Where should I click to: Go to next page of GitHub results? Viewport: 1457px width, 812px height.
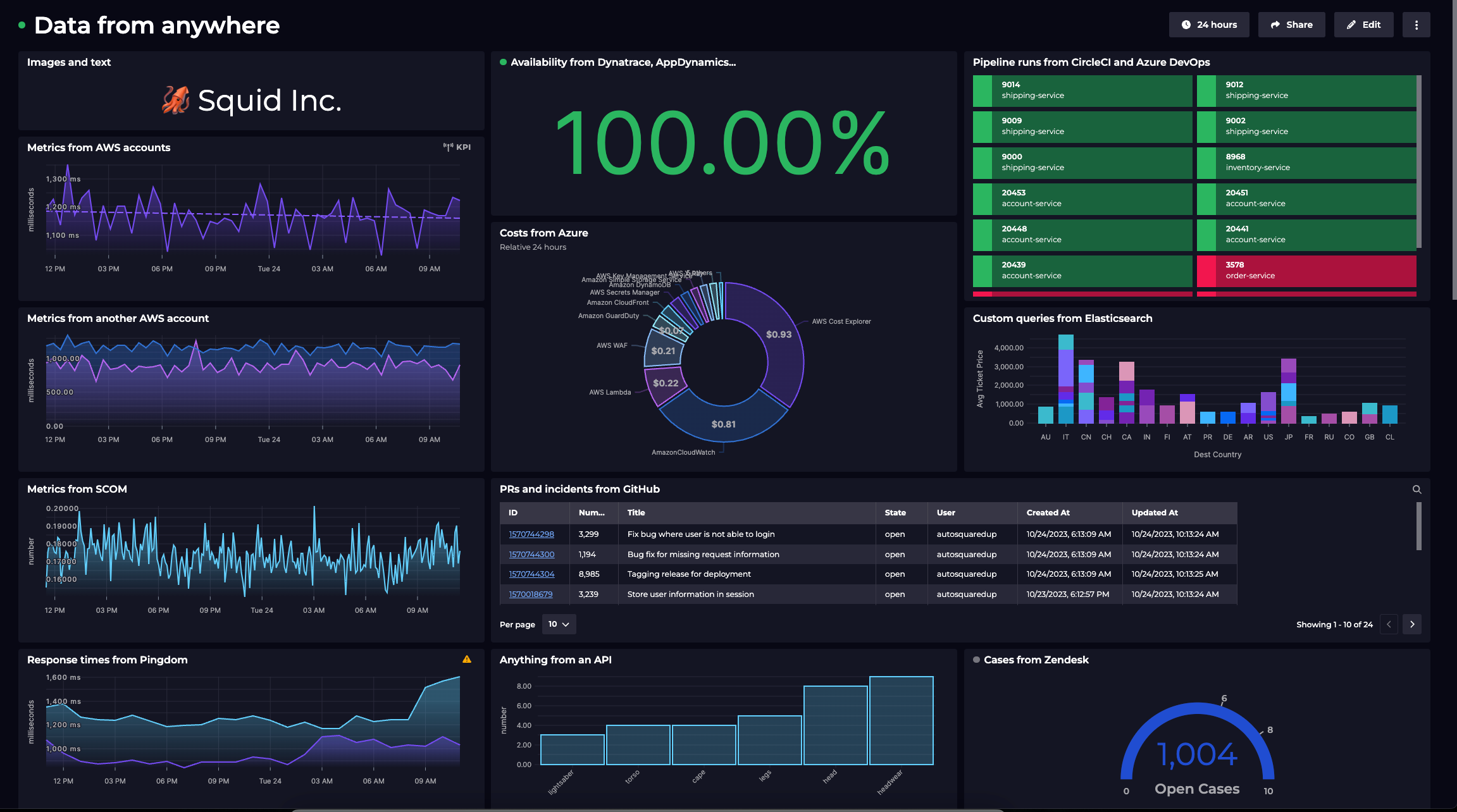pyautogui.click(x=1412, y=624)
